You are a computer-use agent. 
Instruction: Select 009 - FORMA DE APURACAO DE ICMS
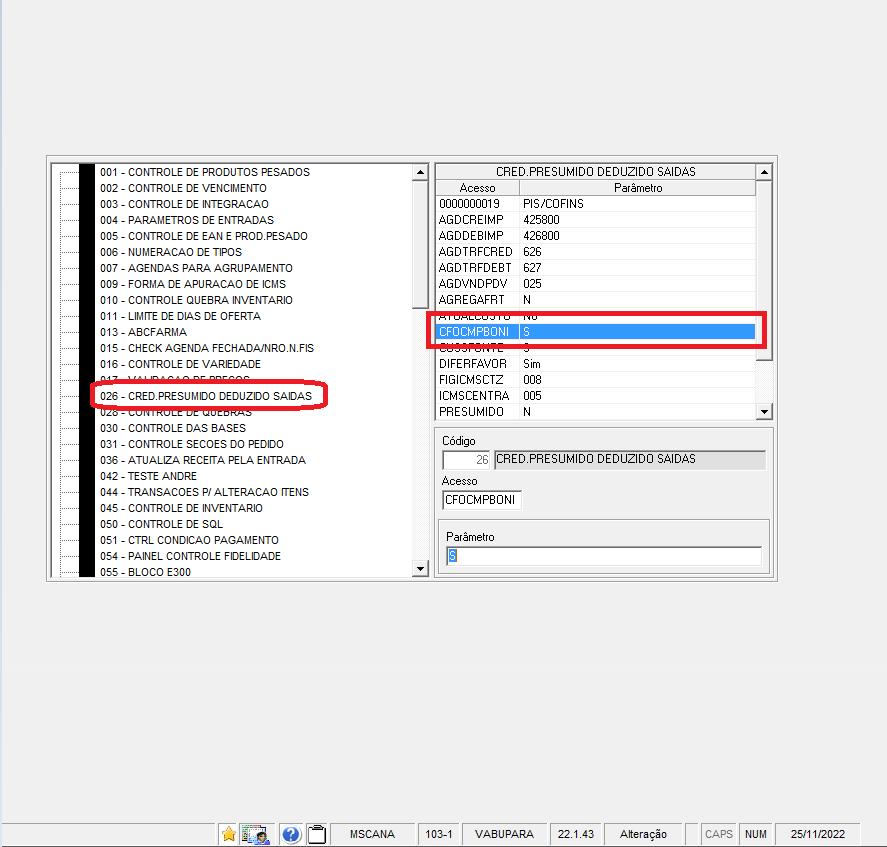193,284
